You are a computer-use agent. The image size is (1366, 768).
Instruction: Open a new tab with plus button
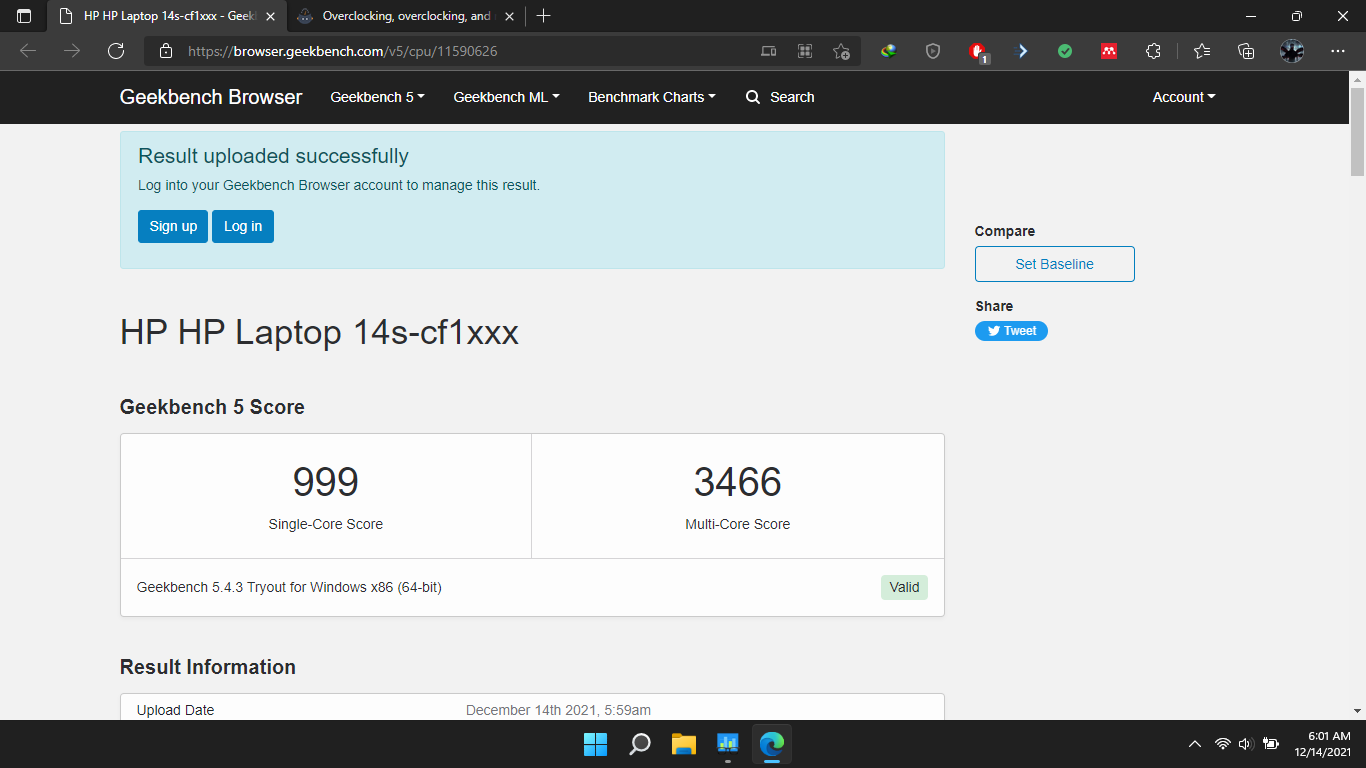tap(543, 16)
